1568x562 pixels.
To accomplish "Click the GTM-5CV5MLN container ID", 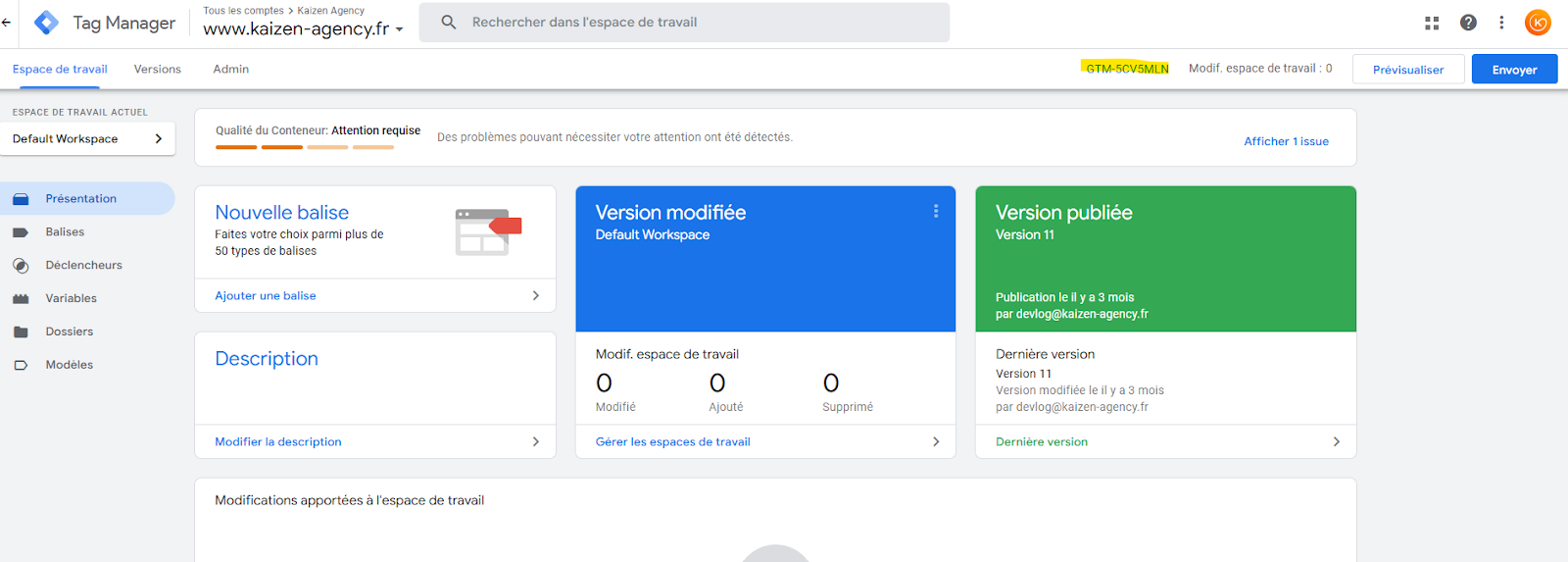I will point(1127,69).
